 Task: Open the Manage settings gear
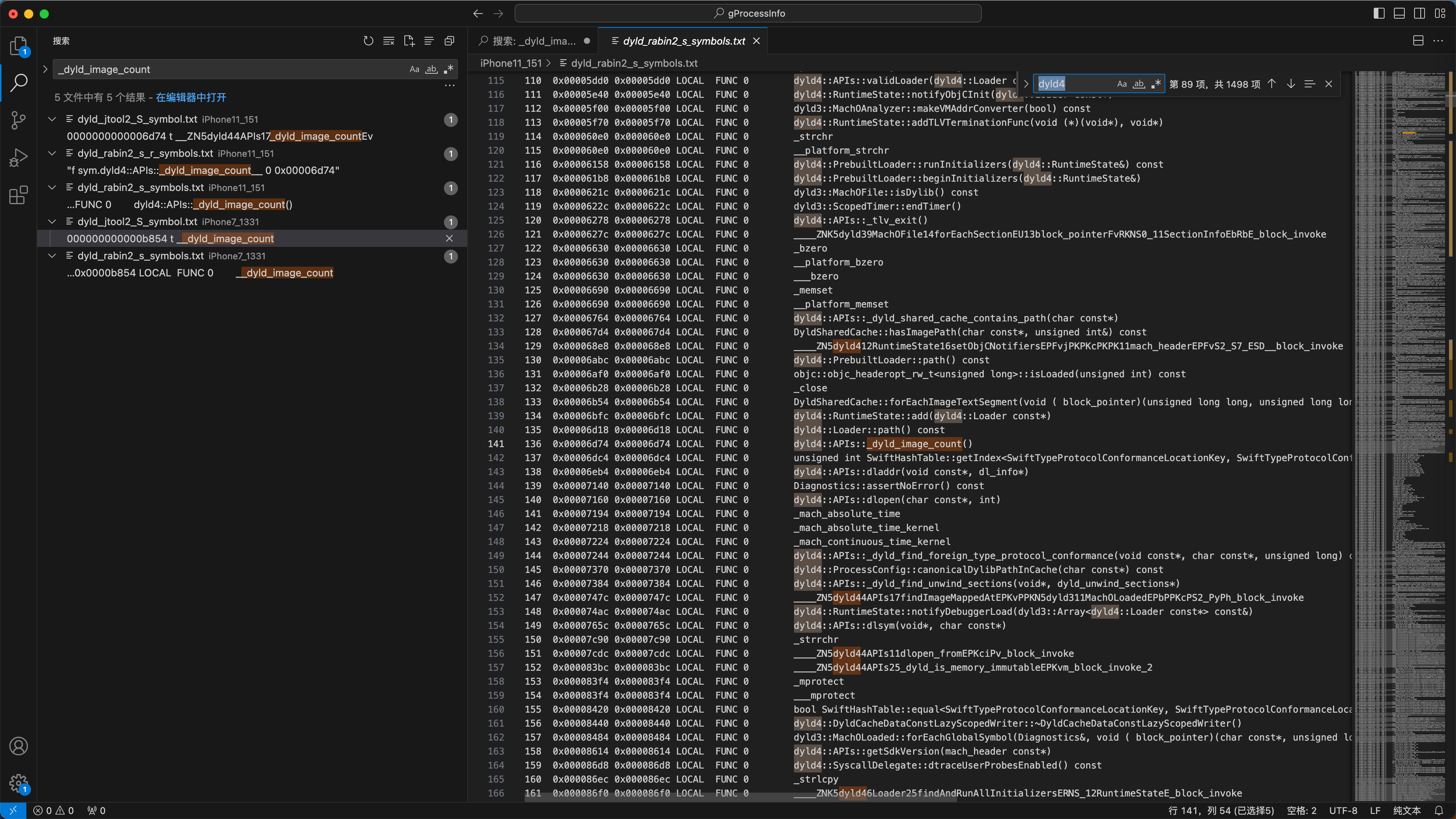tap(19, 783)
